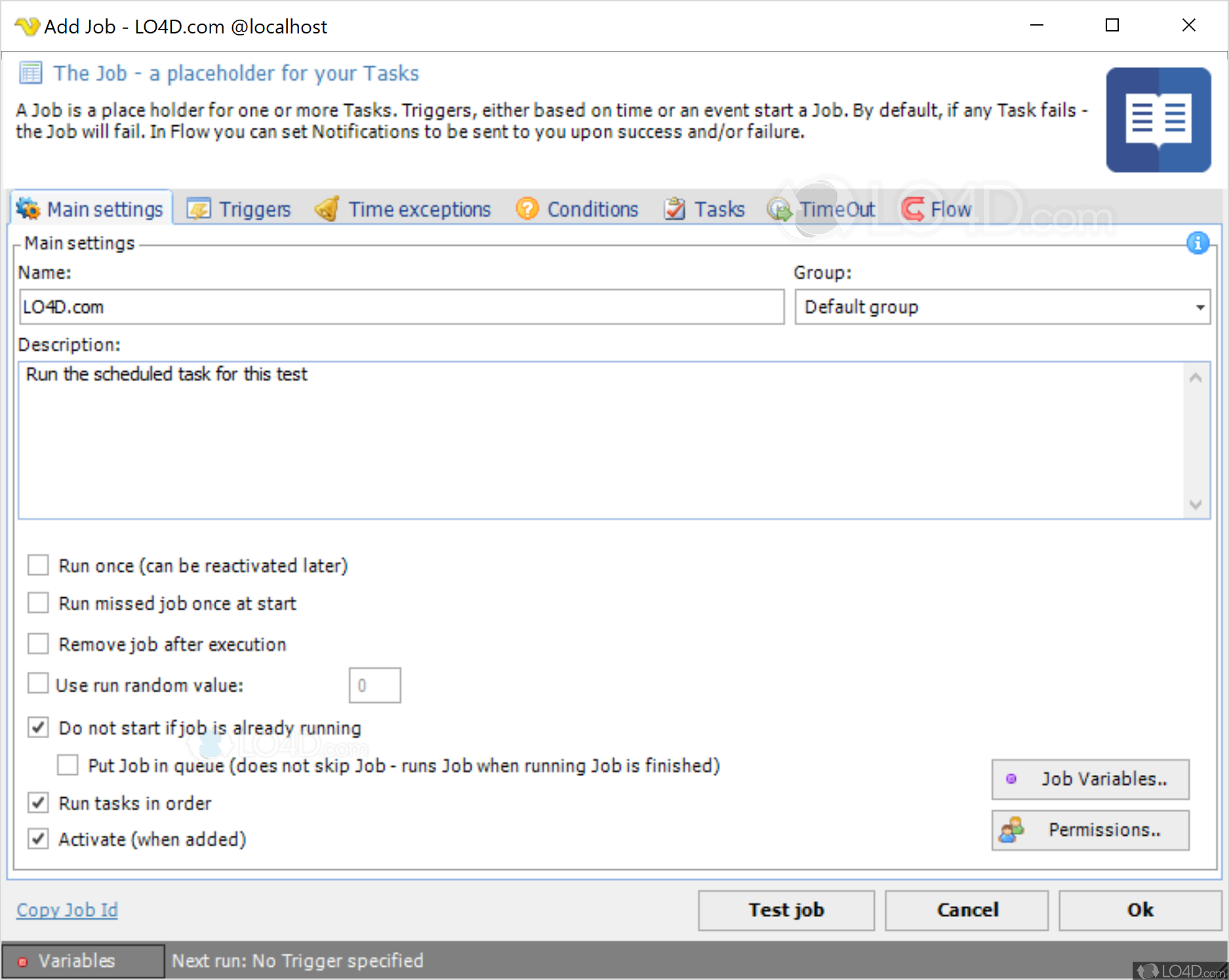Click the Time exceptions bell icon
1229x980 pixels.
click(327, 209)
